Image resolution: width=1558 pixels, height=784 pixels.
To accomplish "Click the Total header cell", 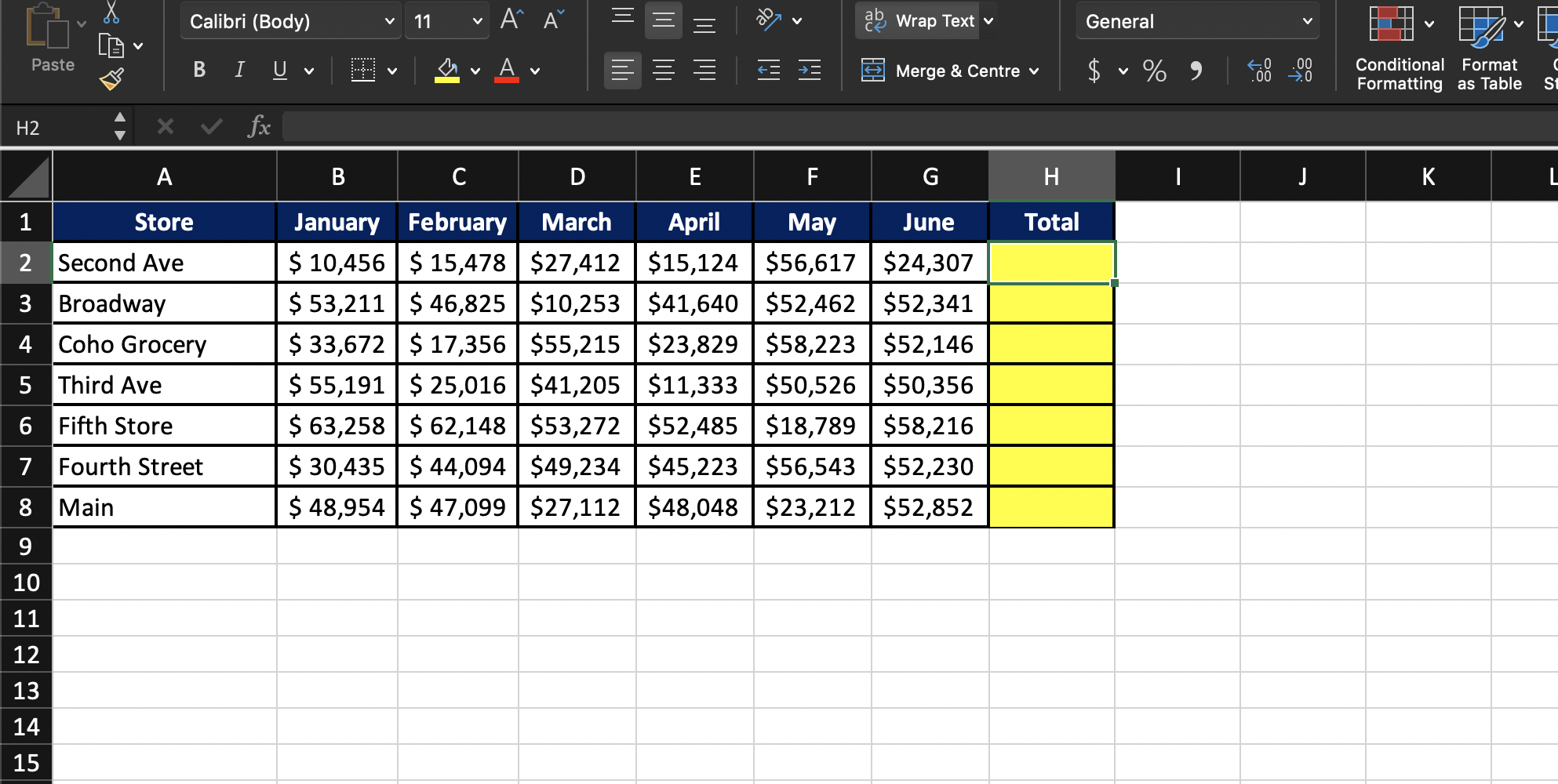I will [1052, 222].
